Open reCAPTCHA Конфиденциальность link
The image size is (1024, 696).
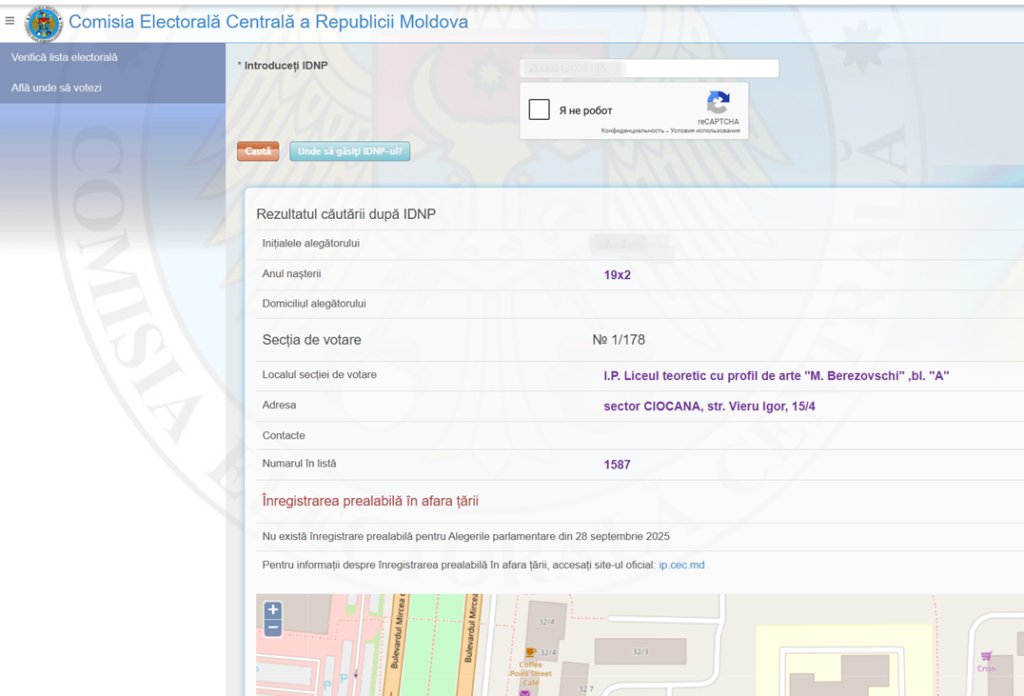click(632, 131)
